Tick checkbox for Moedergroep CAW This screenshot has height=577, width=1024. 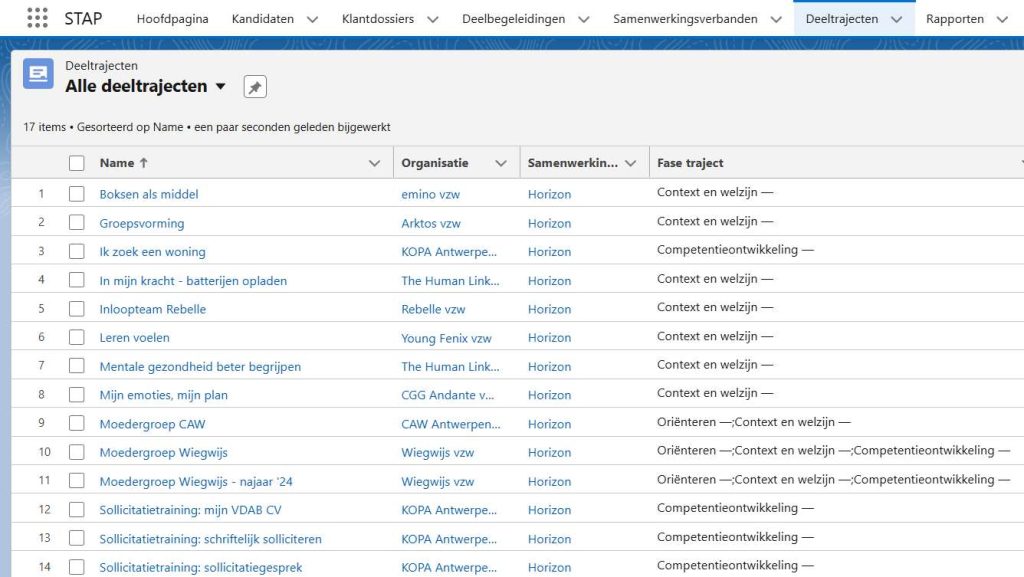pyautogui.click(x=76, y=424)
